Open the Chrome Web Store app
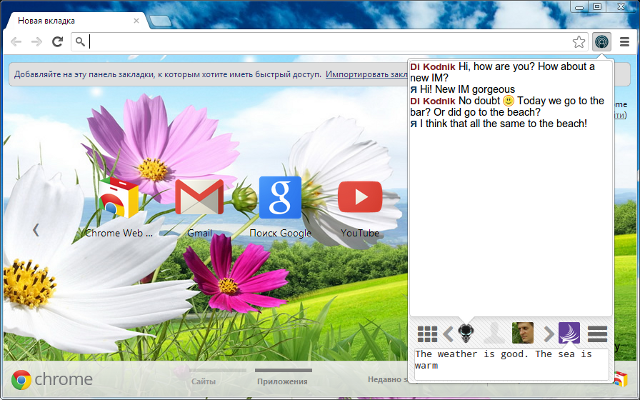This screenshot has width=640, height=400. [118, 198]
